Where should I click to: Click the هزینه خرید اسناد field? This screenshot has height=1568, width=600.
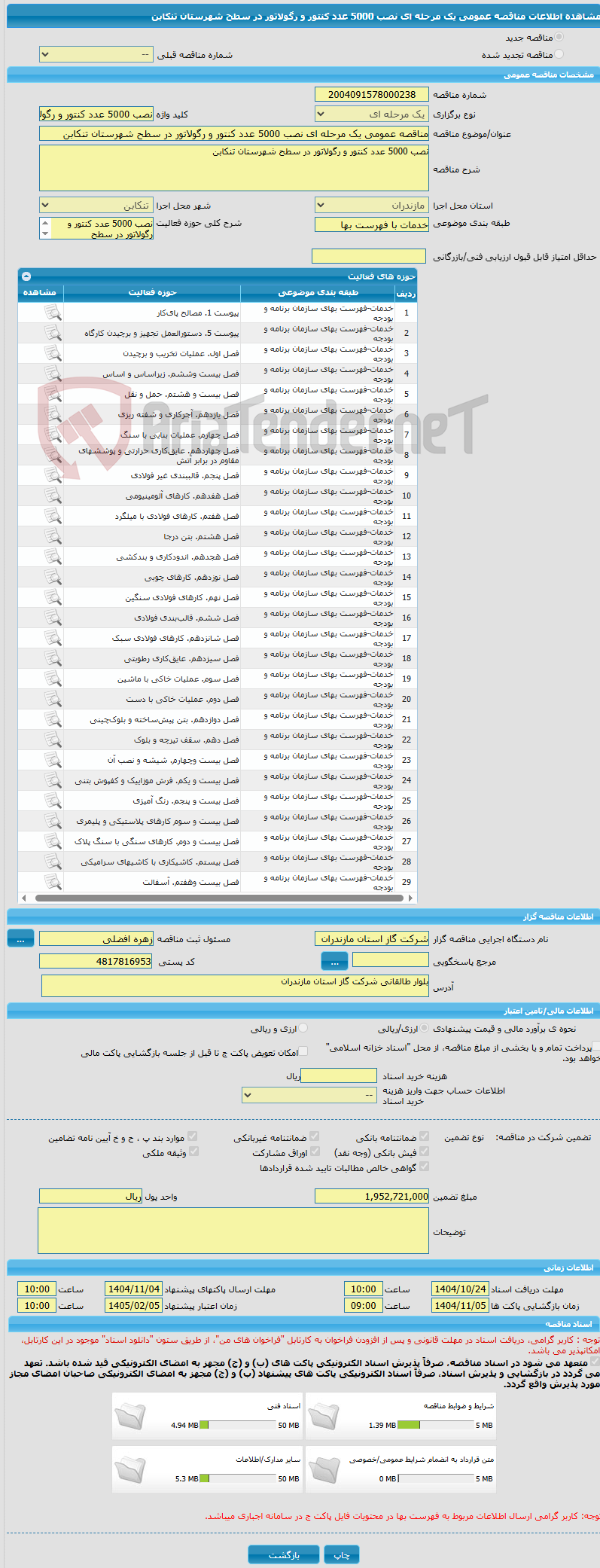[338, 1075]
